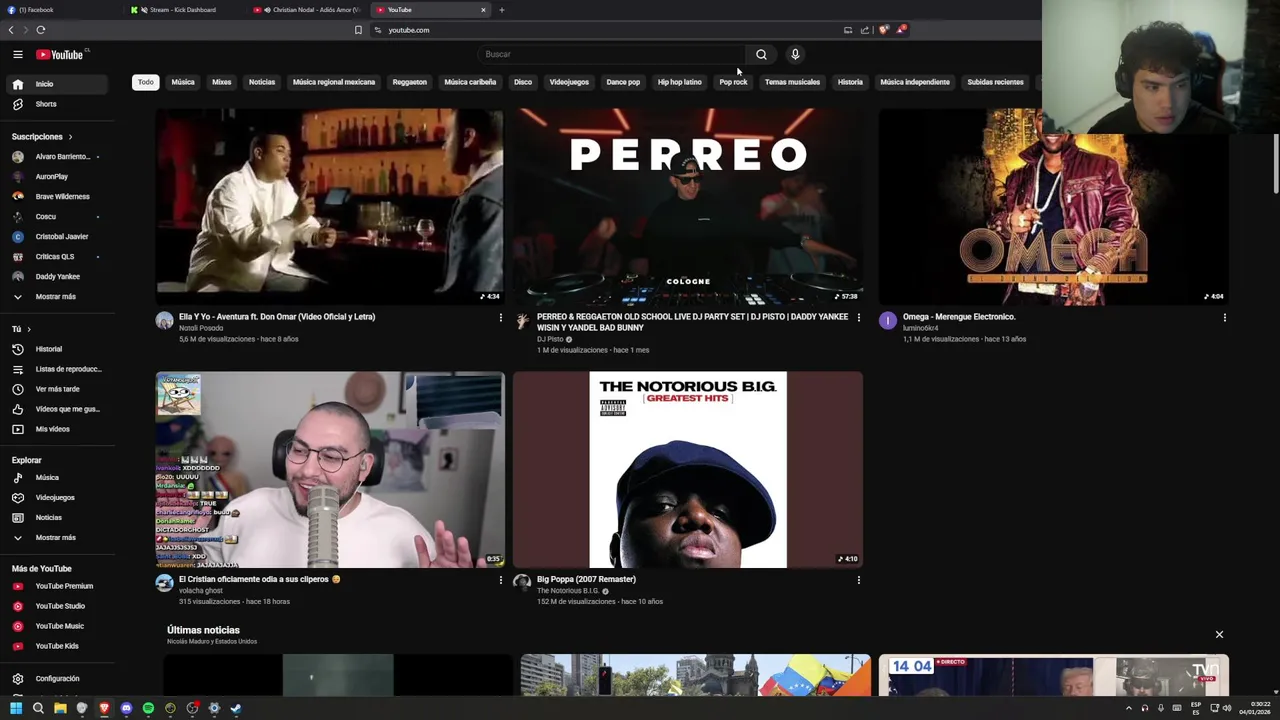Open the YouTube hamburger guide menu

[17, 54]
